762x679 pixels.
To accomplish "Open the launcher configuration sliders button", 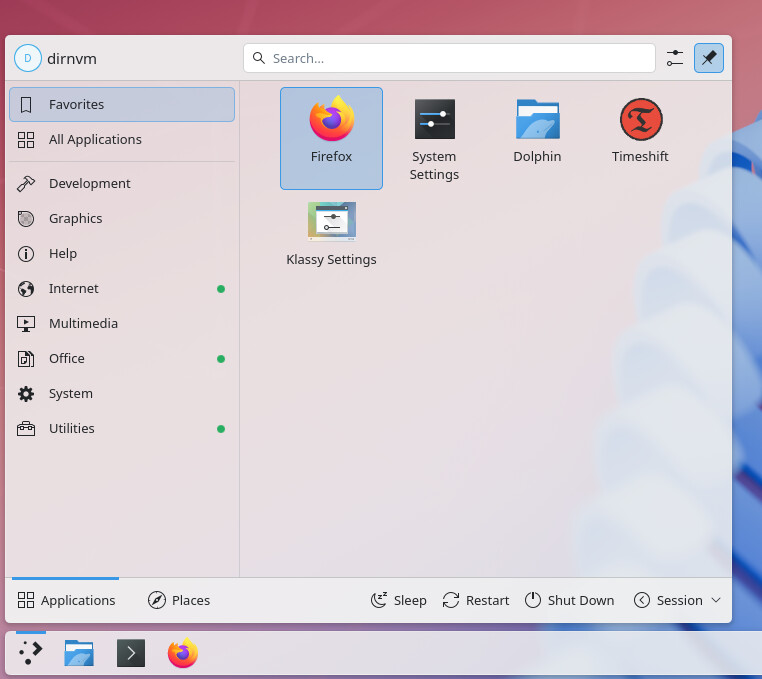I will coord(675,58).
